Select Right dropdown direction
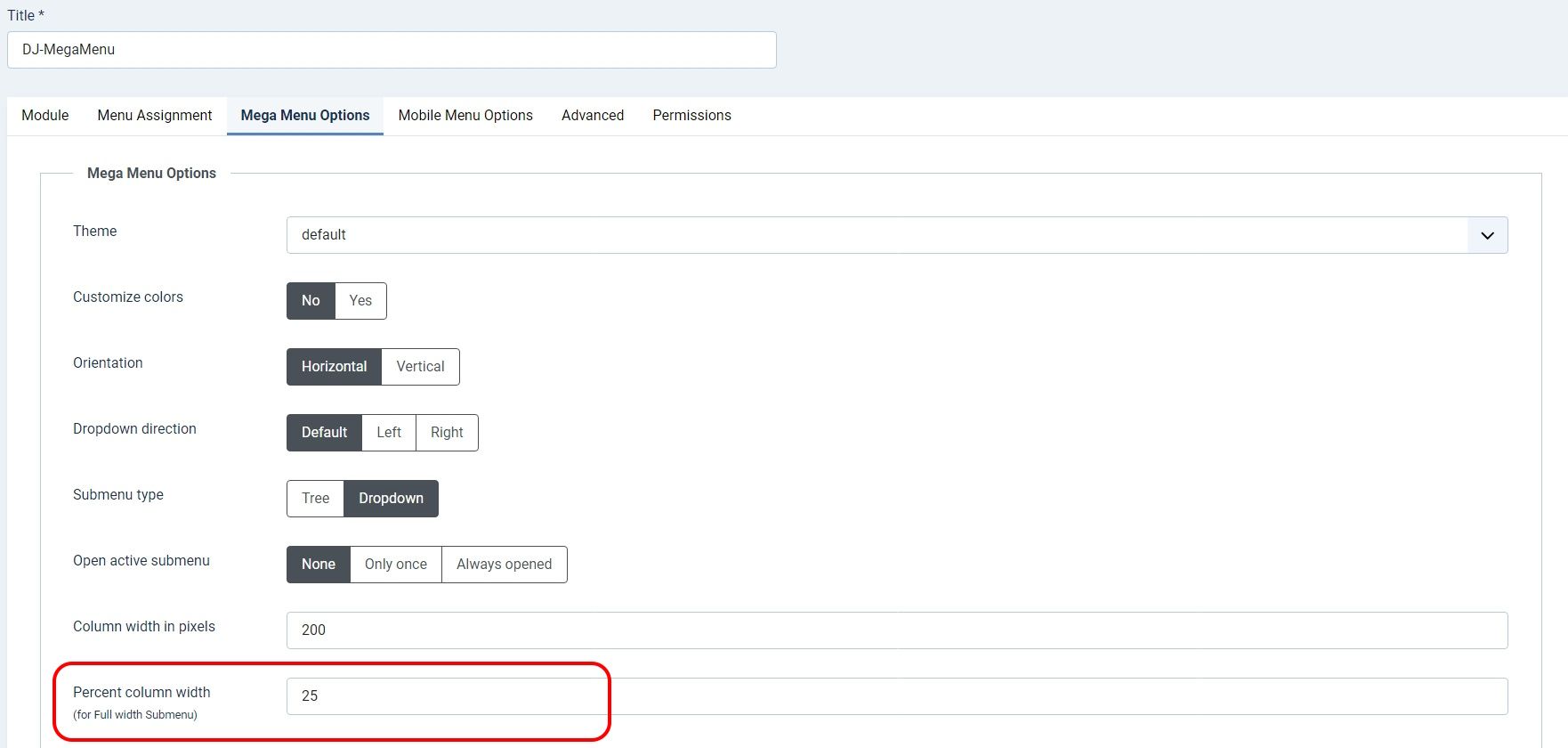Screen dimensions: 1568x748 point(447,433)
